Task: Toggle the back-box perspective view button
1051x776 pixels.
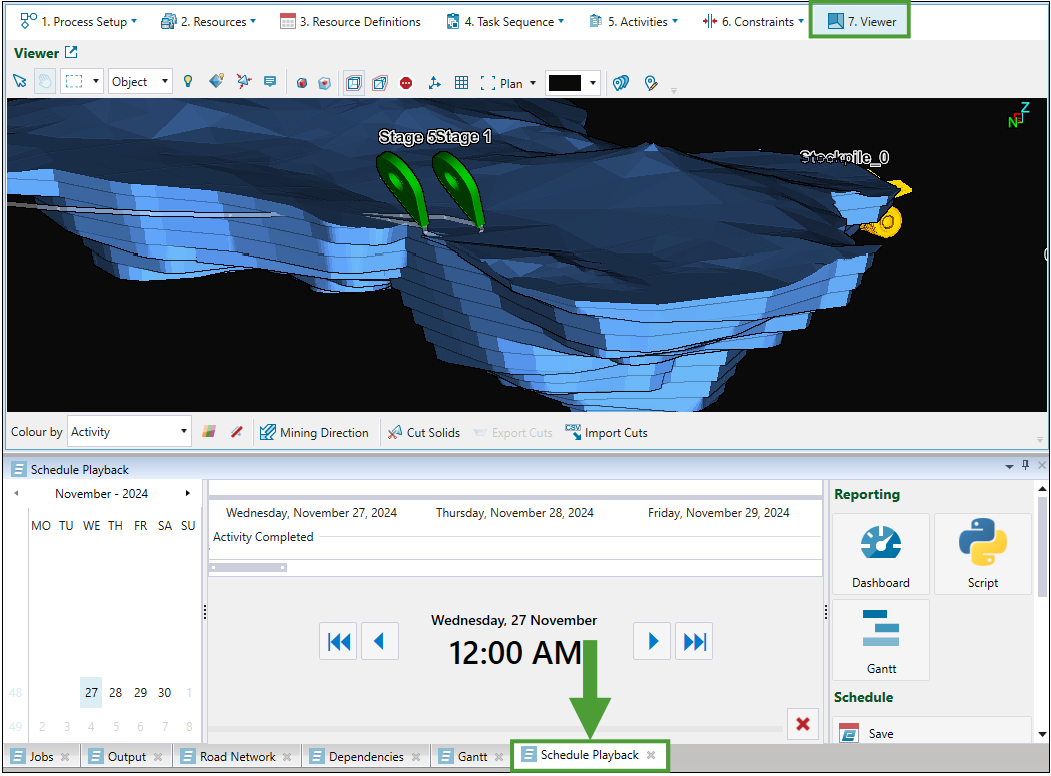Action: point(380,83)
